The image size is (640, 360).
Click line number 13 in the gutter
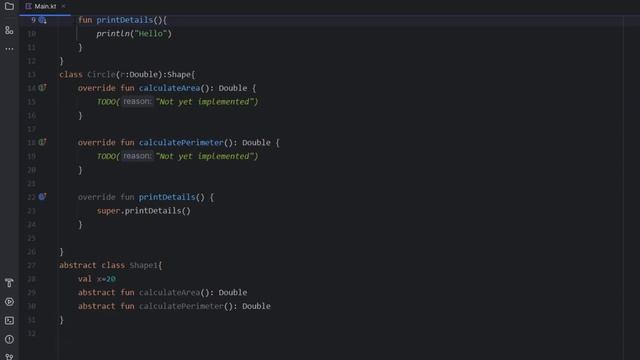tap(31, 75)
